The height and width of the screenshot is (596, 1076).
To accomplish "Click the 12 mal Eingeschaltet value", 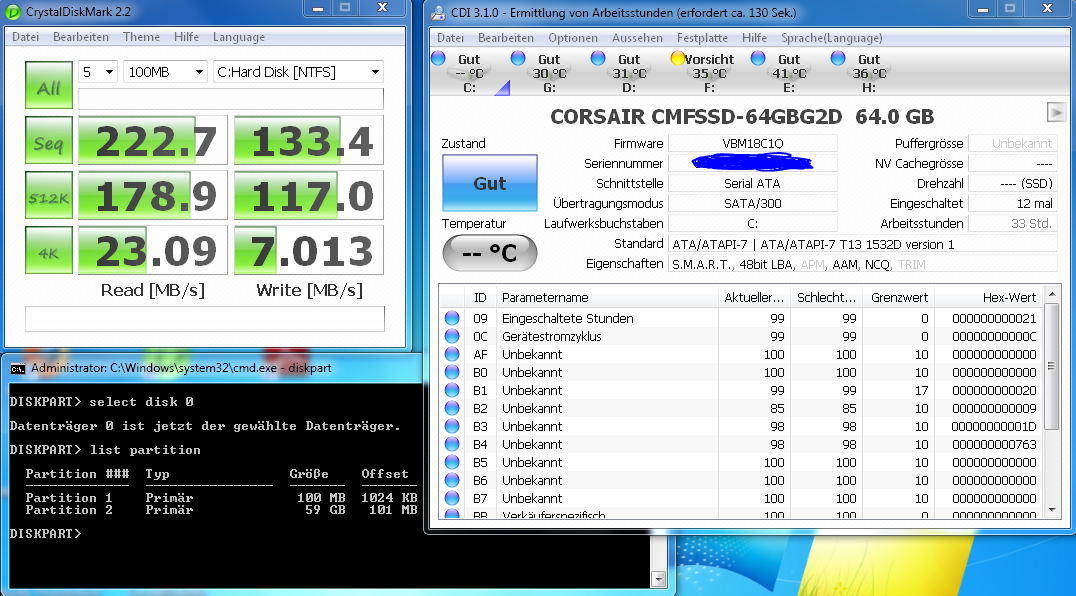I will (1012, 203).
